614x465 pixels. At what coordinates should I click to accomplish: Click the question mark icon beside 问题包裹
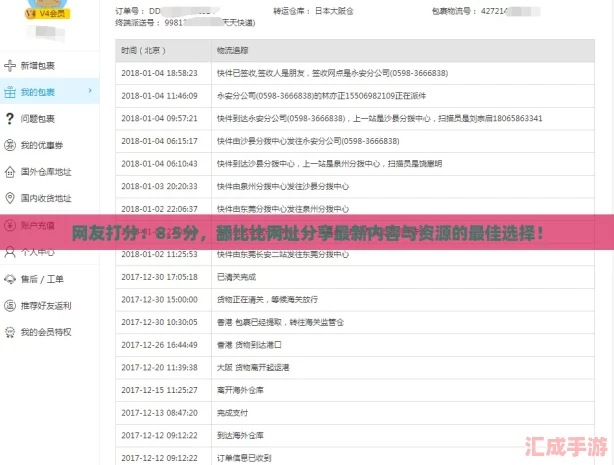coord(10,119)
